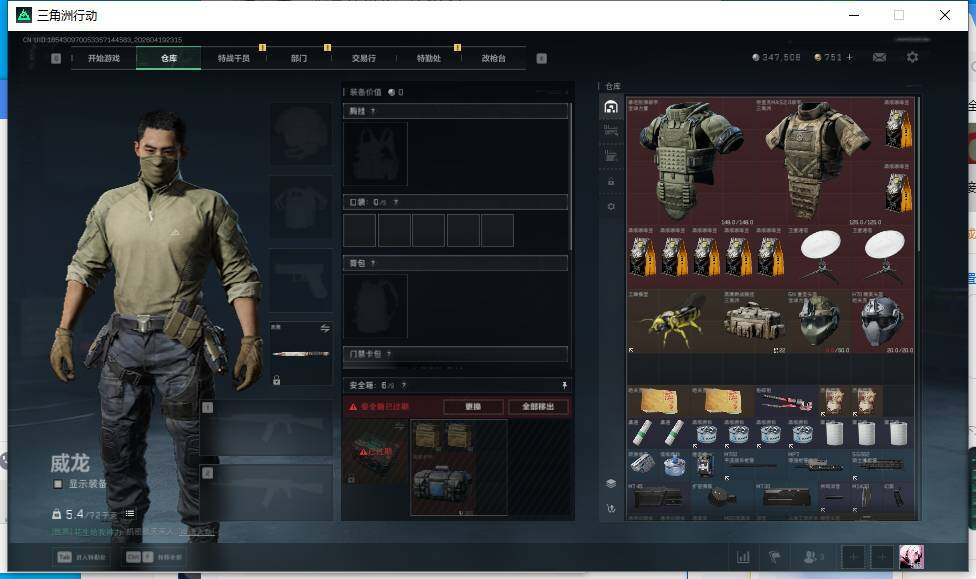Click the 全部移出 button
This screenshot has width=976, height=579.
538,407
